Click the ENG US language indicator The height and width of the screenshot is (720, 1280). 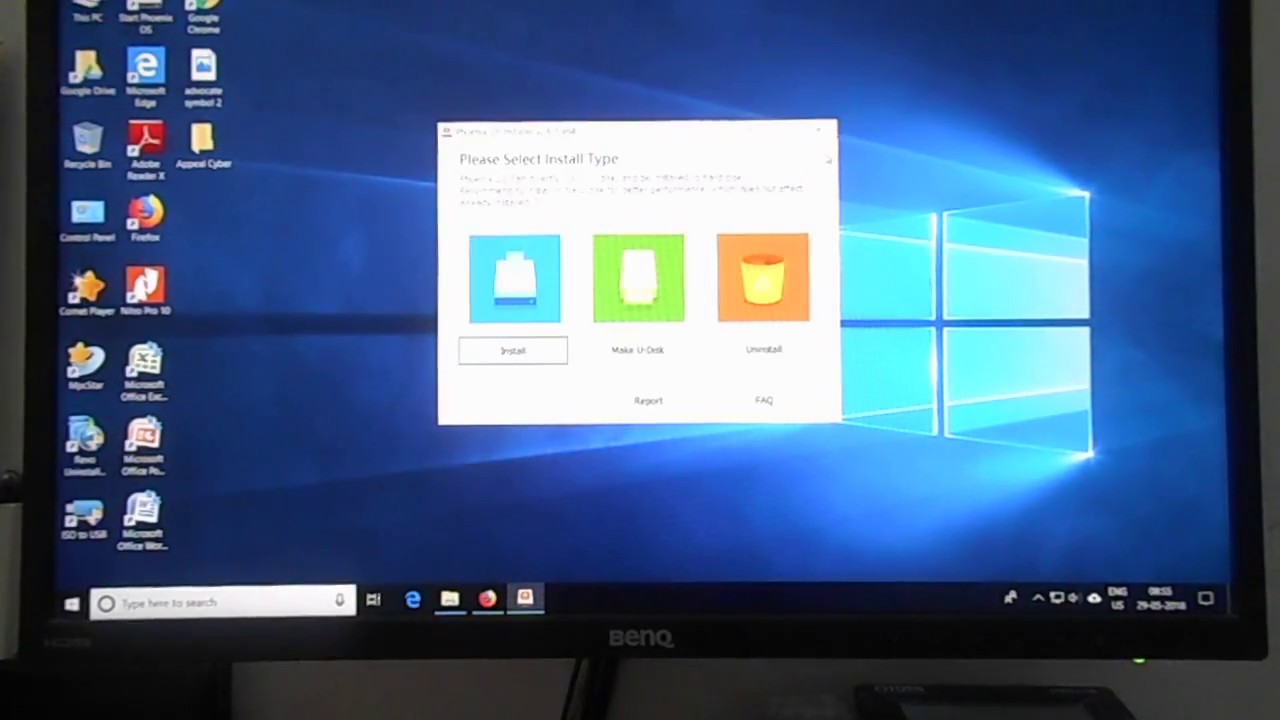[x=1117, y=599]
